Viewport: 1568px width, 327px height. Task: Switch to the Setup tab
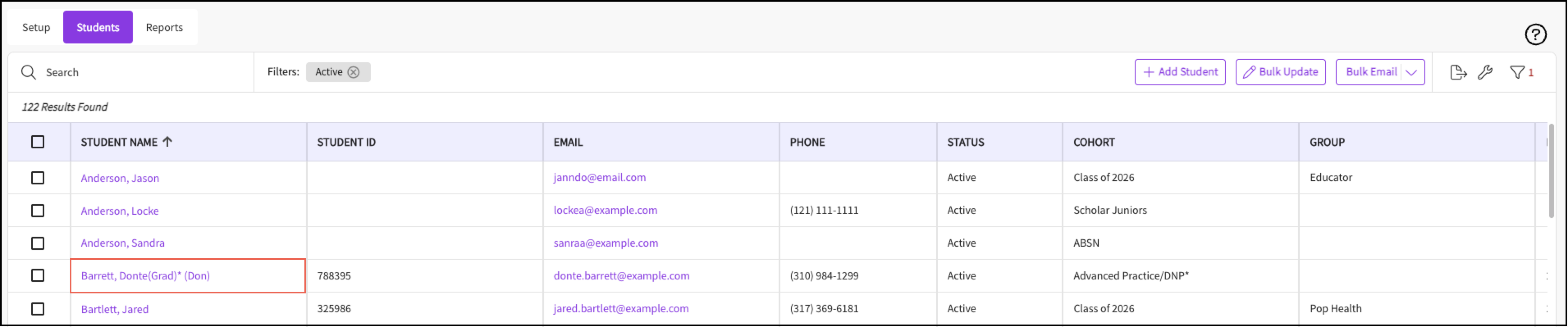coord(36,27)
